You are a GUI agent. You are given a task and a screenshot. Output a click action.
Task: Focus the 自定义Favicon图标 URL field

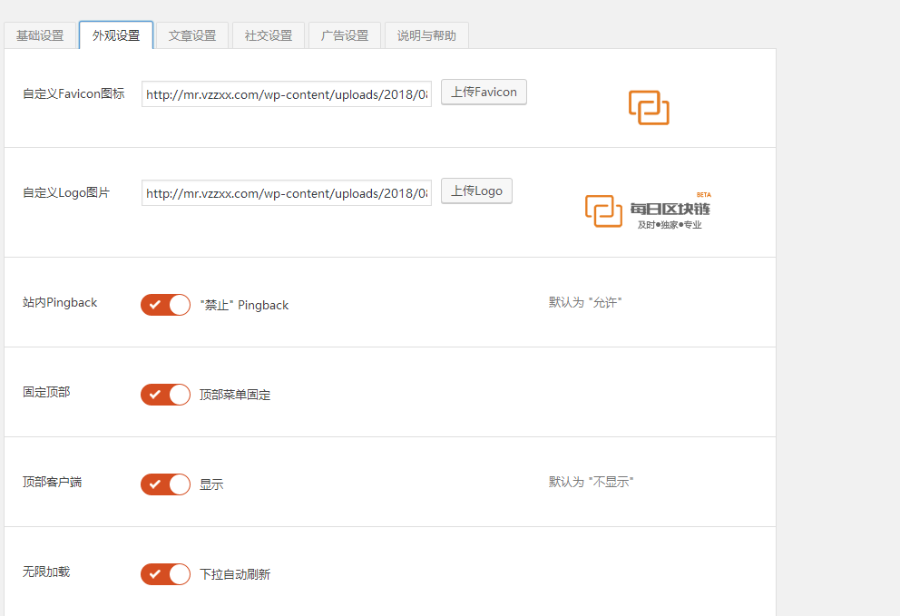click(x=286, y=95)
